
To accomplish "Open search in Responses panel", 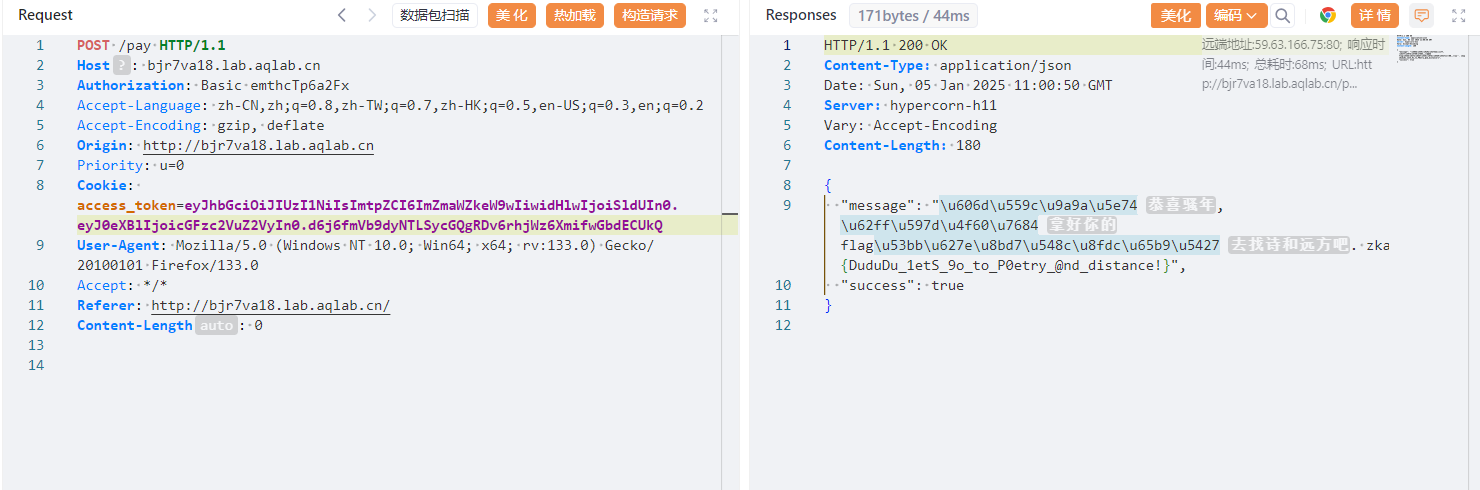I will coord(1282,15).
